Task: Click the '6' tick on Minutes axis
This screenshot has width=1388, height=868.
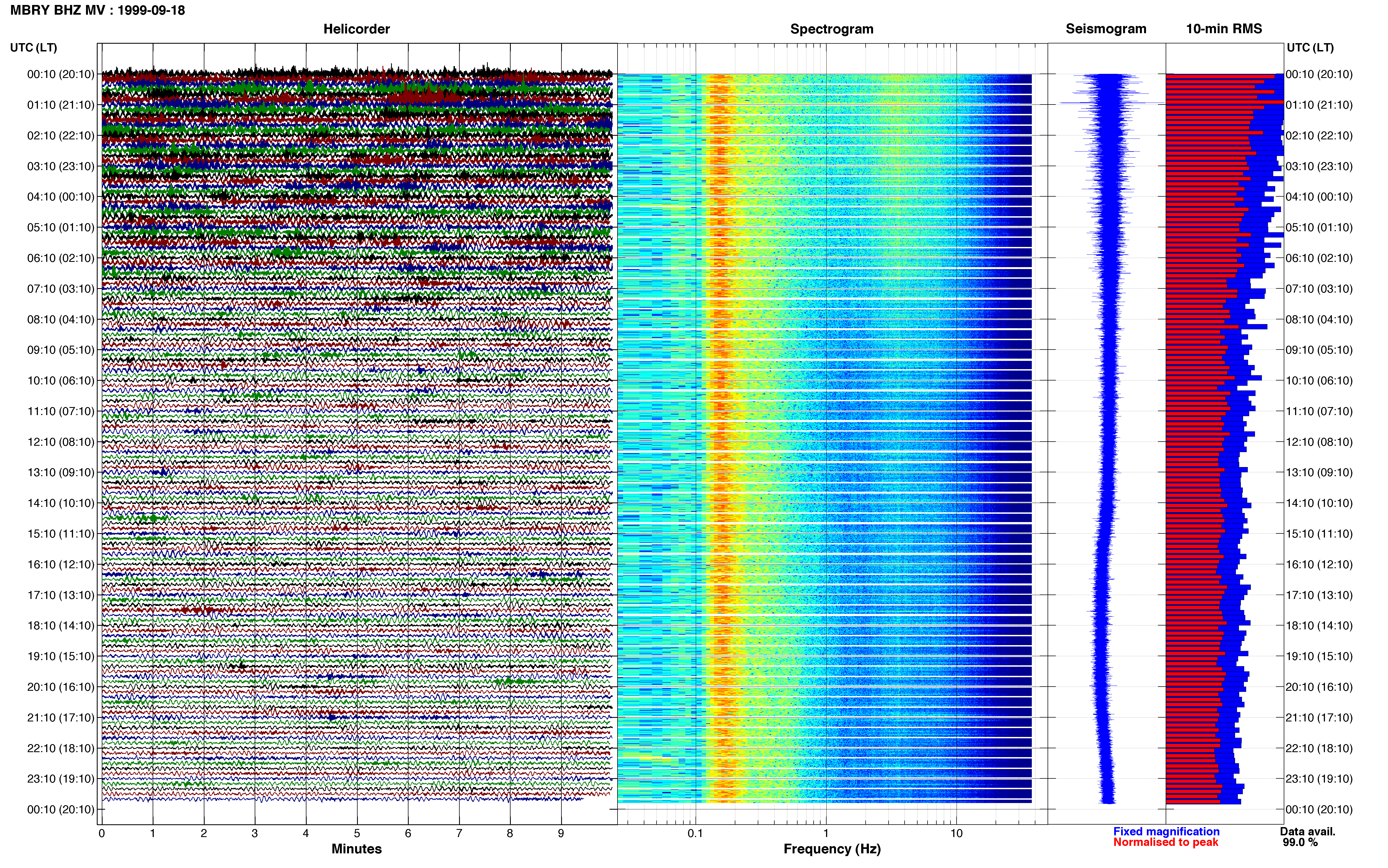Action: [x=408, y=833]
